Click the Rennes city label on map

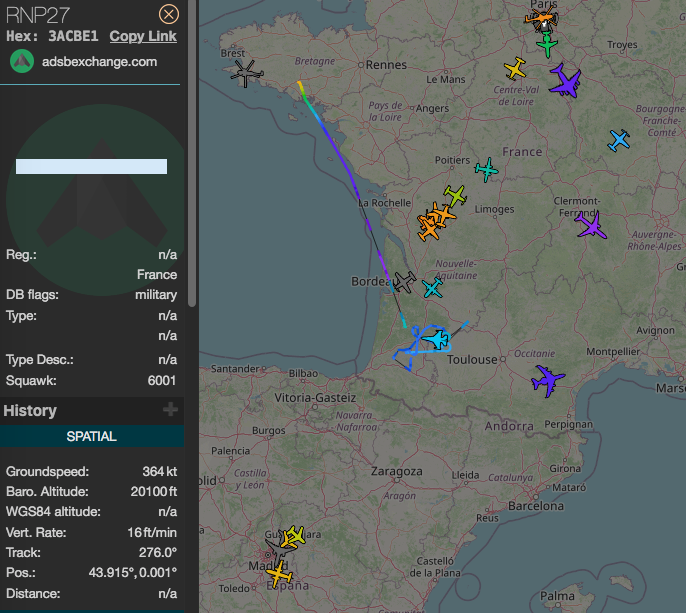pos(386,65)
